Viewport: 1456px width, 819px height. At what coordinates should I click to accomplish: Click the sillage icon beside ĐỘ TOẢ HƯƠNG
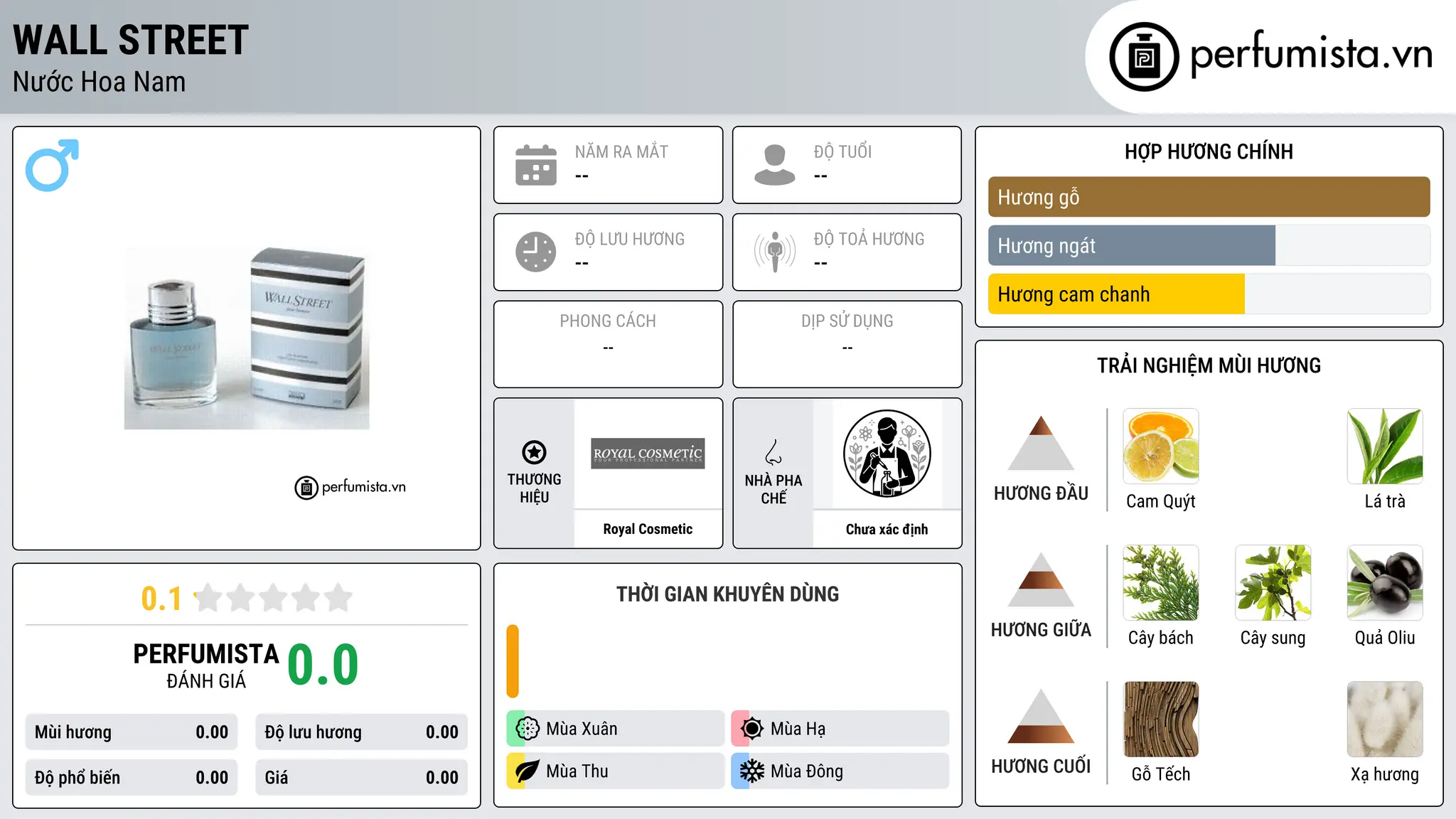(775, 252)
